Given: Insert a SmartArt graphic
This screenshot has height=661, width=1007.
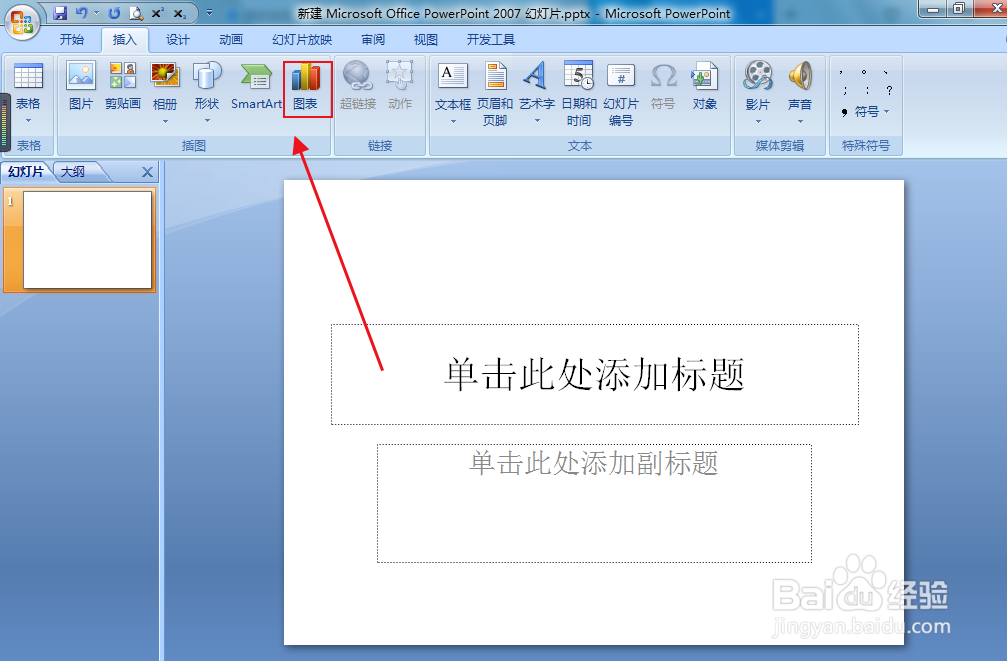Looking at the screenshot, I should [x=256, y=86].
